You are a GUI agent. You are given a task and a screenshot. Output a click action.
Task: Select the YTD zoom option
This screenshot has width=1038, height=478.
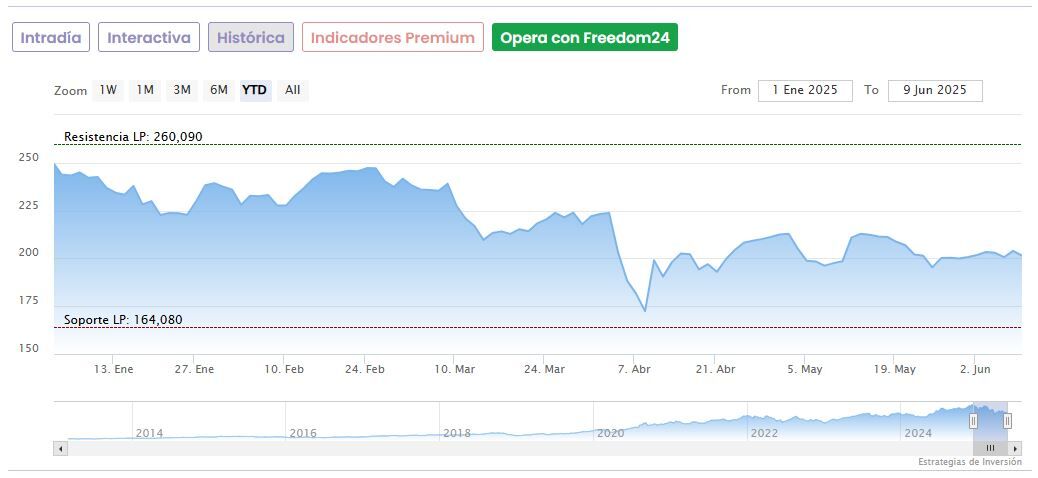[255, 90]
